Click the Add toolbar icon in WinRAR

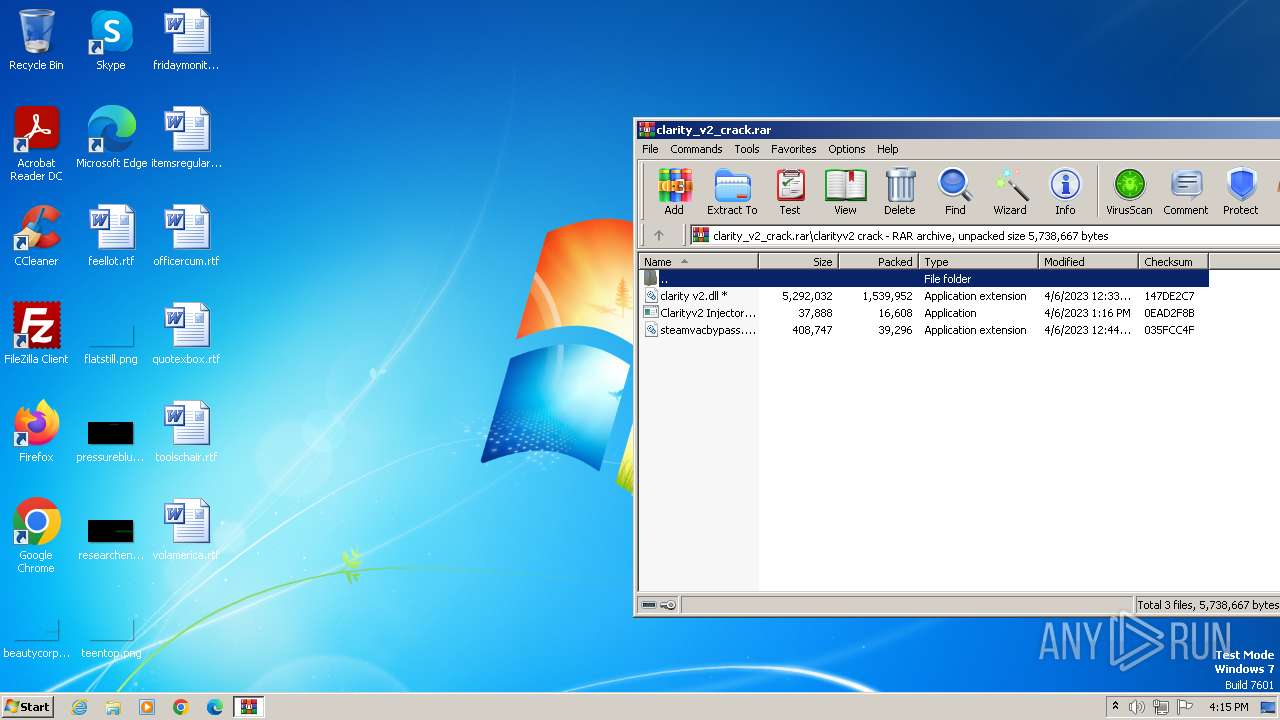point(674,191)
